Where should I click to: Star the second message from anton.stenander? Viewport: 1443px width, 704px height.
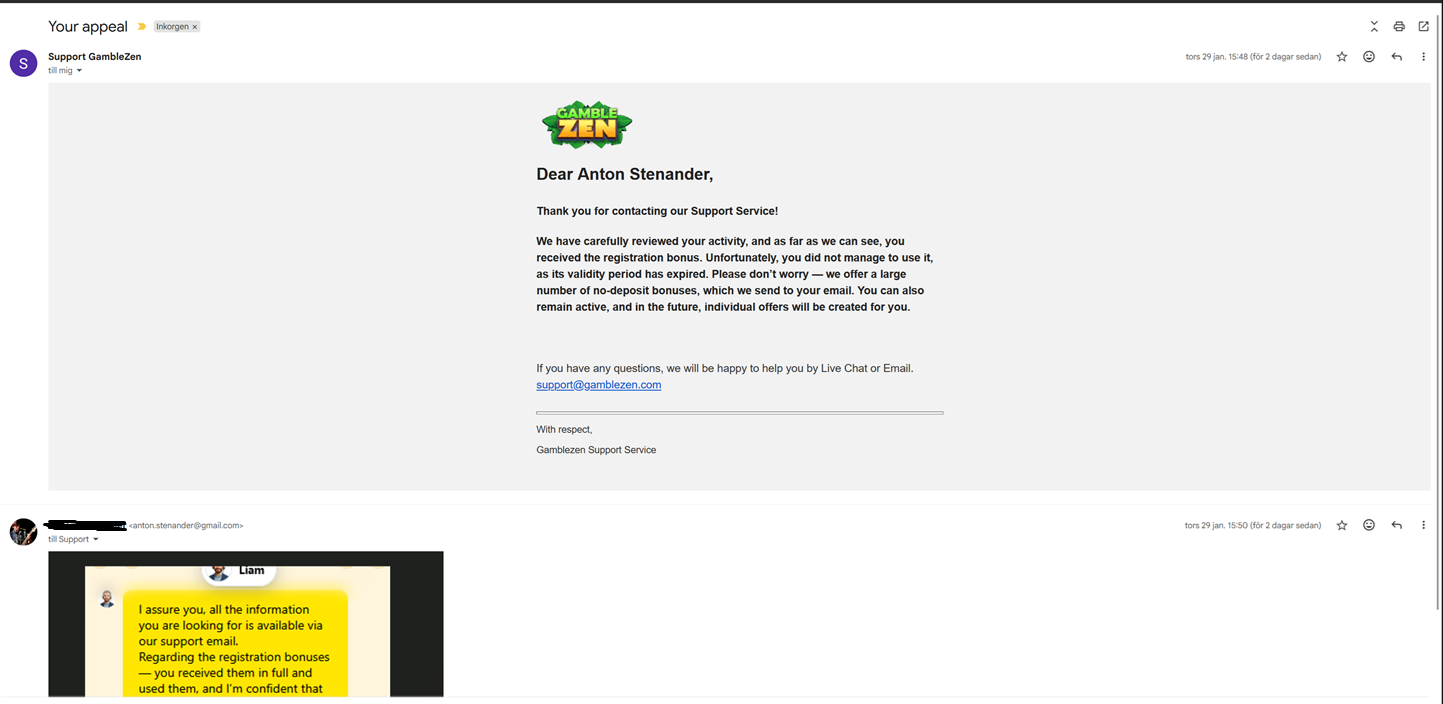click(x=1342, y=525)
